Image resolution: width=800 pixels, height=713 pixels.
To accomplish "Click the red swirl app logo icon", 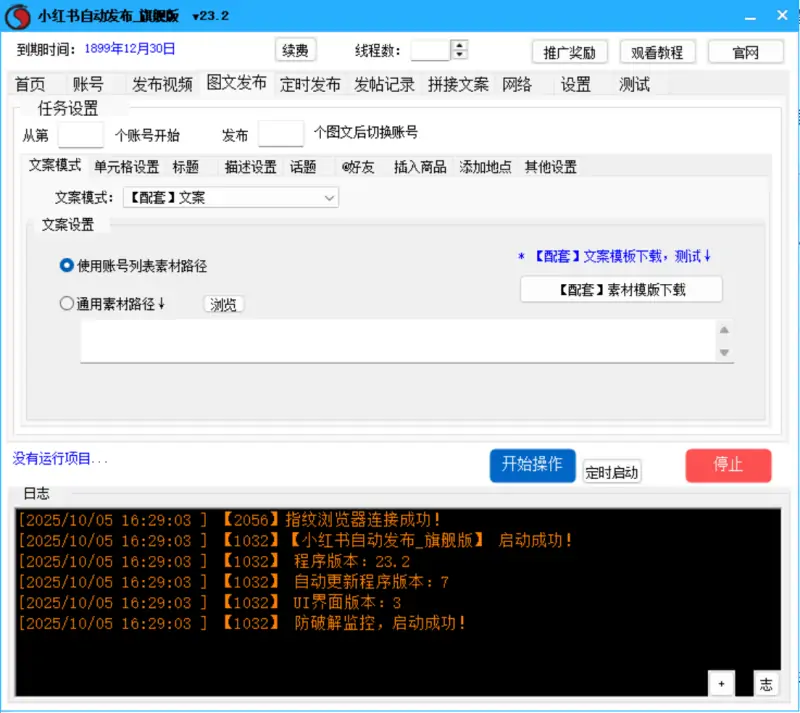I will 17,16.
